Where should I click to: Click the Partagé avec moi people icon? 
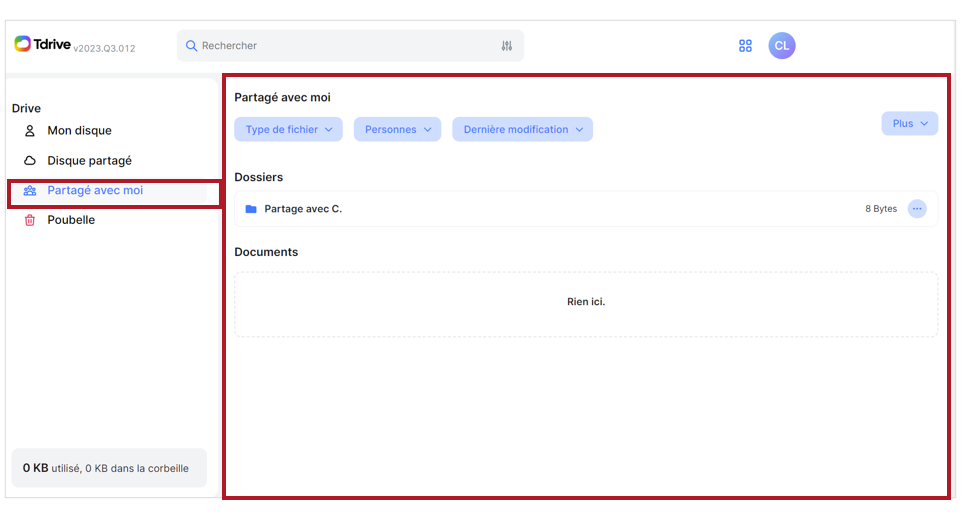coord(30,190)
